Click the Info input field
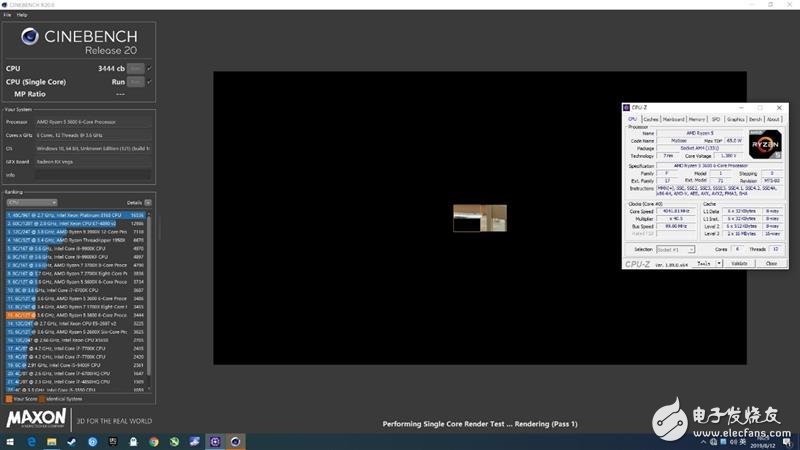800x450 pixels. click(93, 175)
